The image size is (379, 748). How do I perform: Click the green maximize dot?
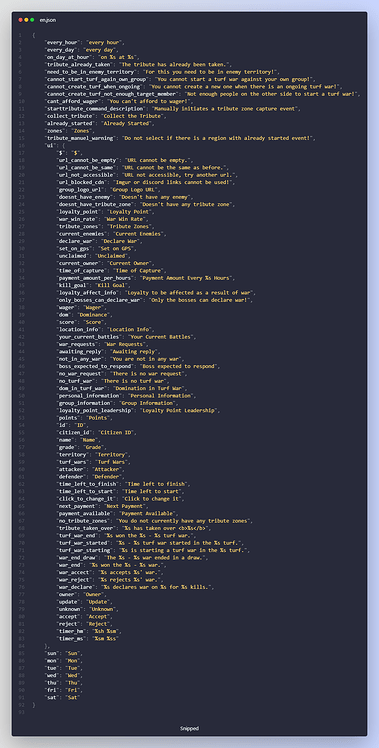coord(32,20)
